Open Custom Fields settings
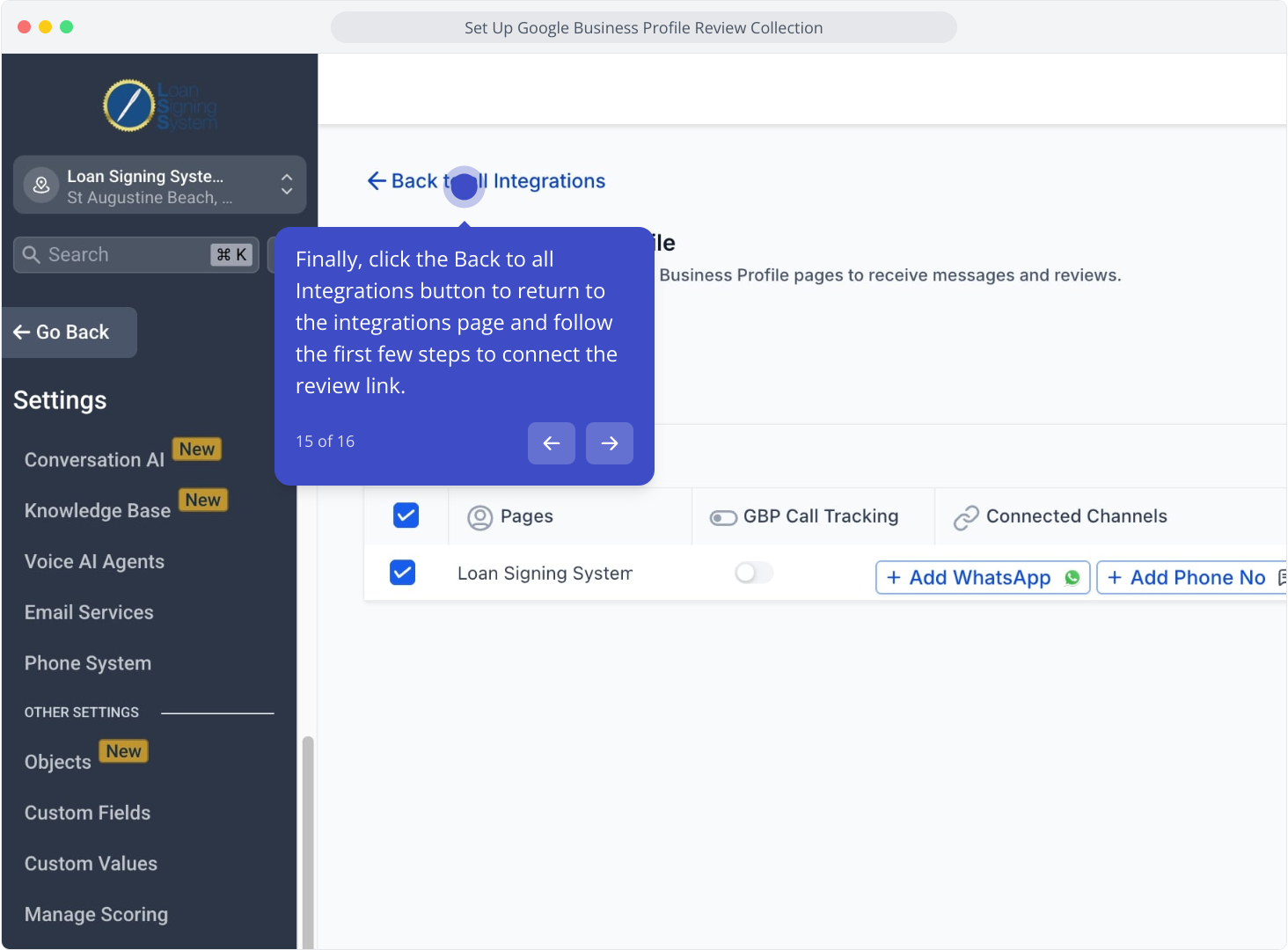The height and width of the screenshot is (950, 1288). pyautogui.click(x=88, y=814)
